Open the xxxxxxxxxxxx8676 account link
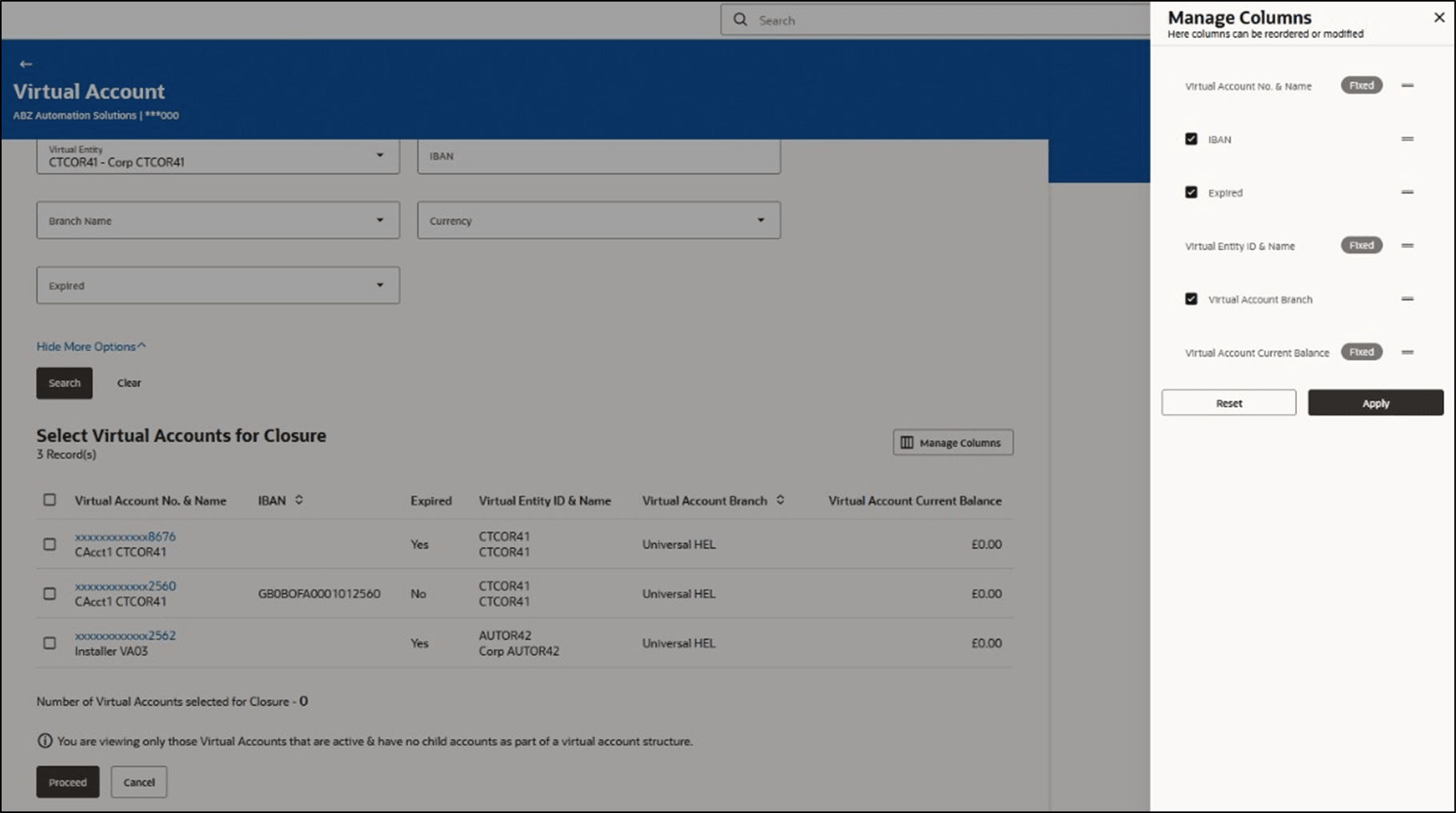 click(125, 536)
